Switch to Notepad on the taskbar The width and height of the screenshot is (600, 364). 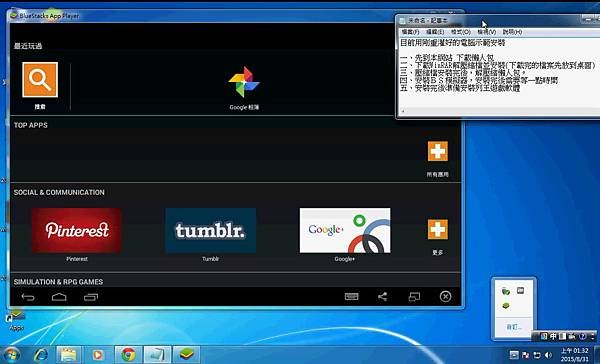click(x=157, y=355)
